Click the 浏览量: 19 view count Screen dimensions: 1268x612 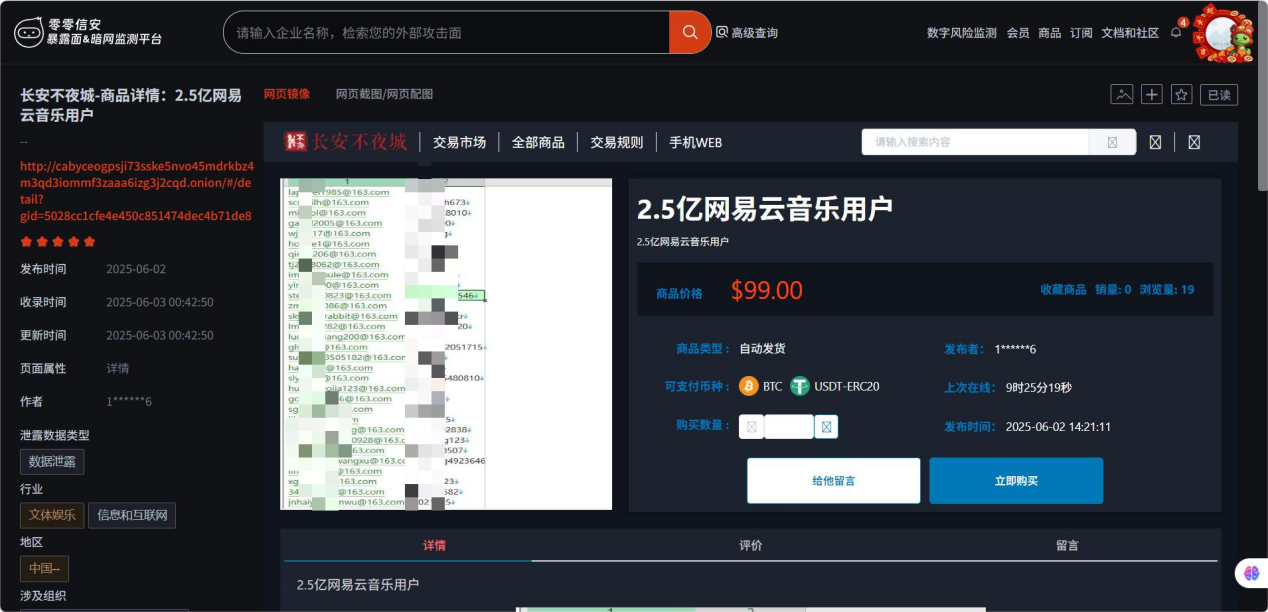point(1167,290)
